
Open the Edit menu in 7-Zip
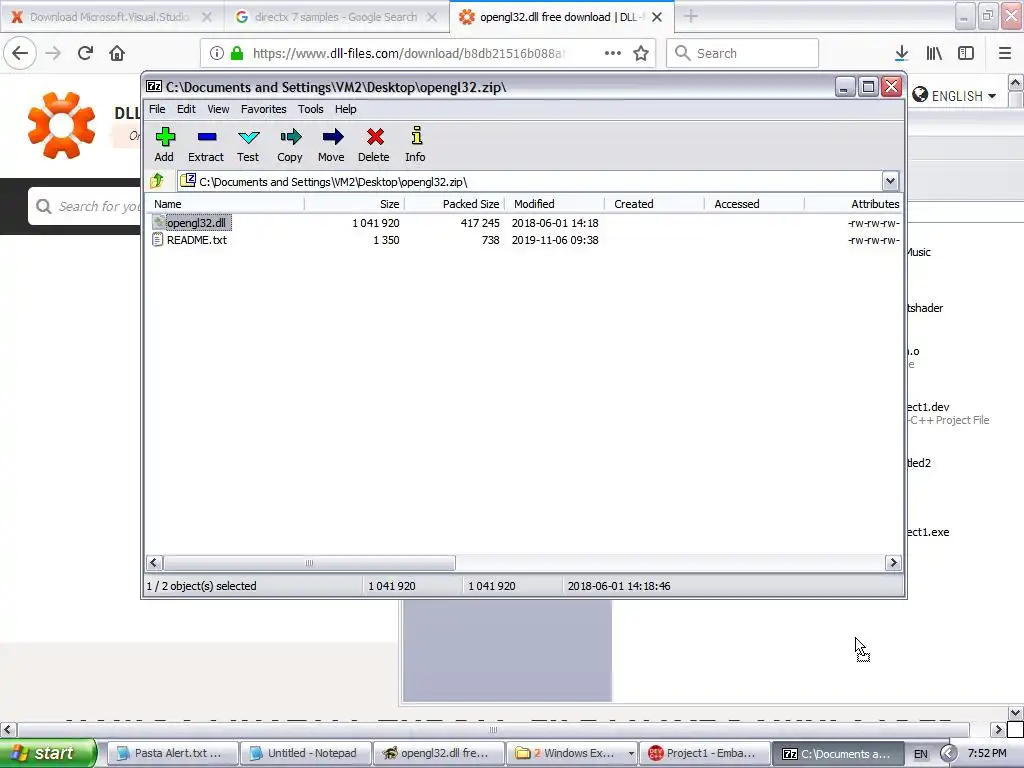click(x=186, y=109)
